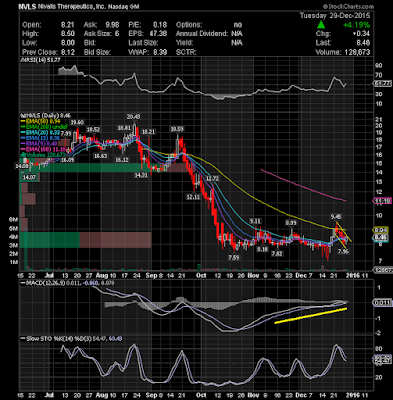Click the 9.11 November high label

tap(255, 221)
